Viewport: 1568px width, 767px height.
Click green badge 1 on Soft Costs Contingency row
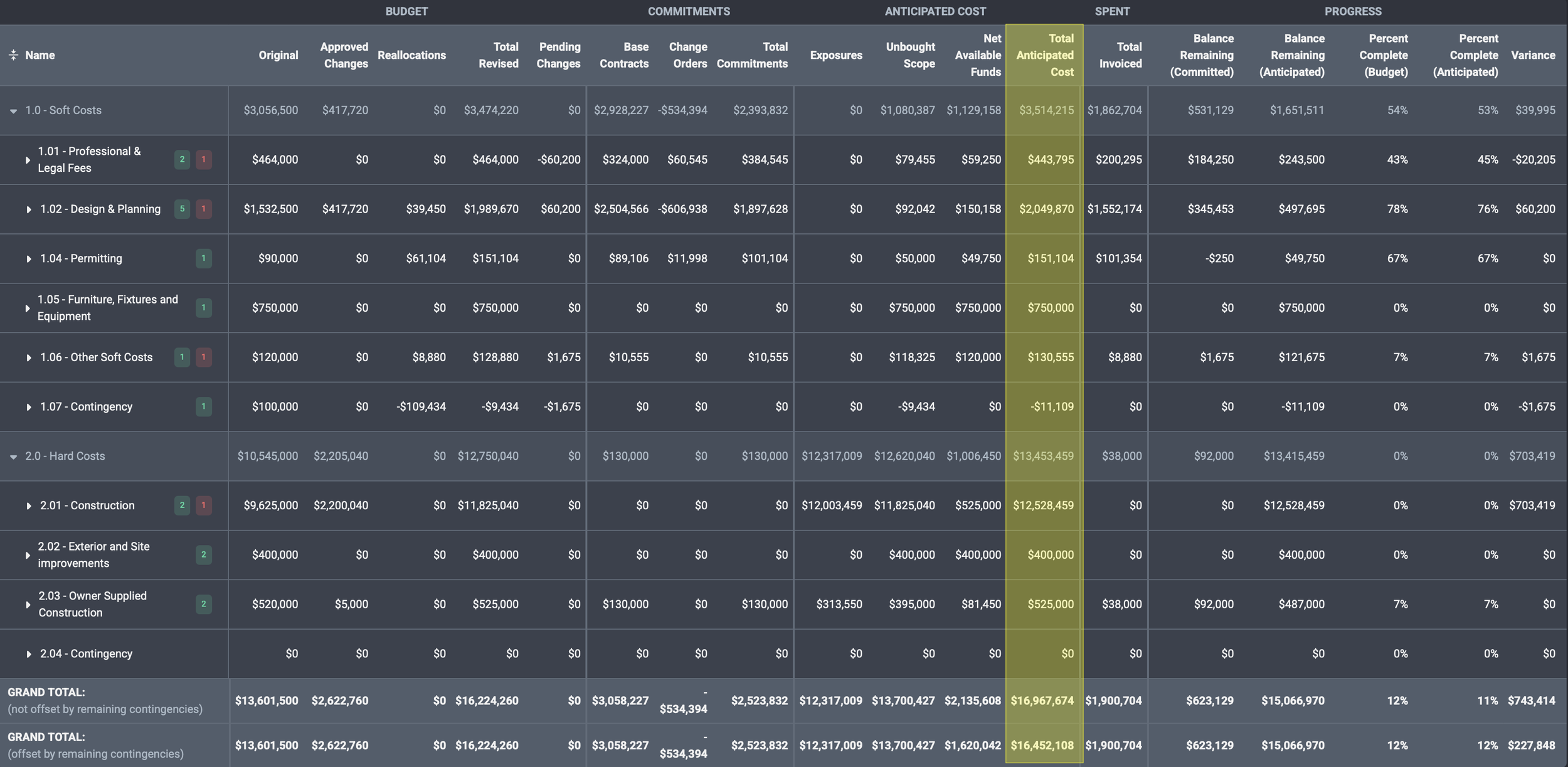point(203,406)
